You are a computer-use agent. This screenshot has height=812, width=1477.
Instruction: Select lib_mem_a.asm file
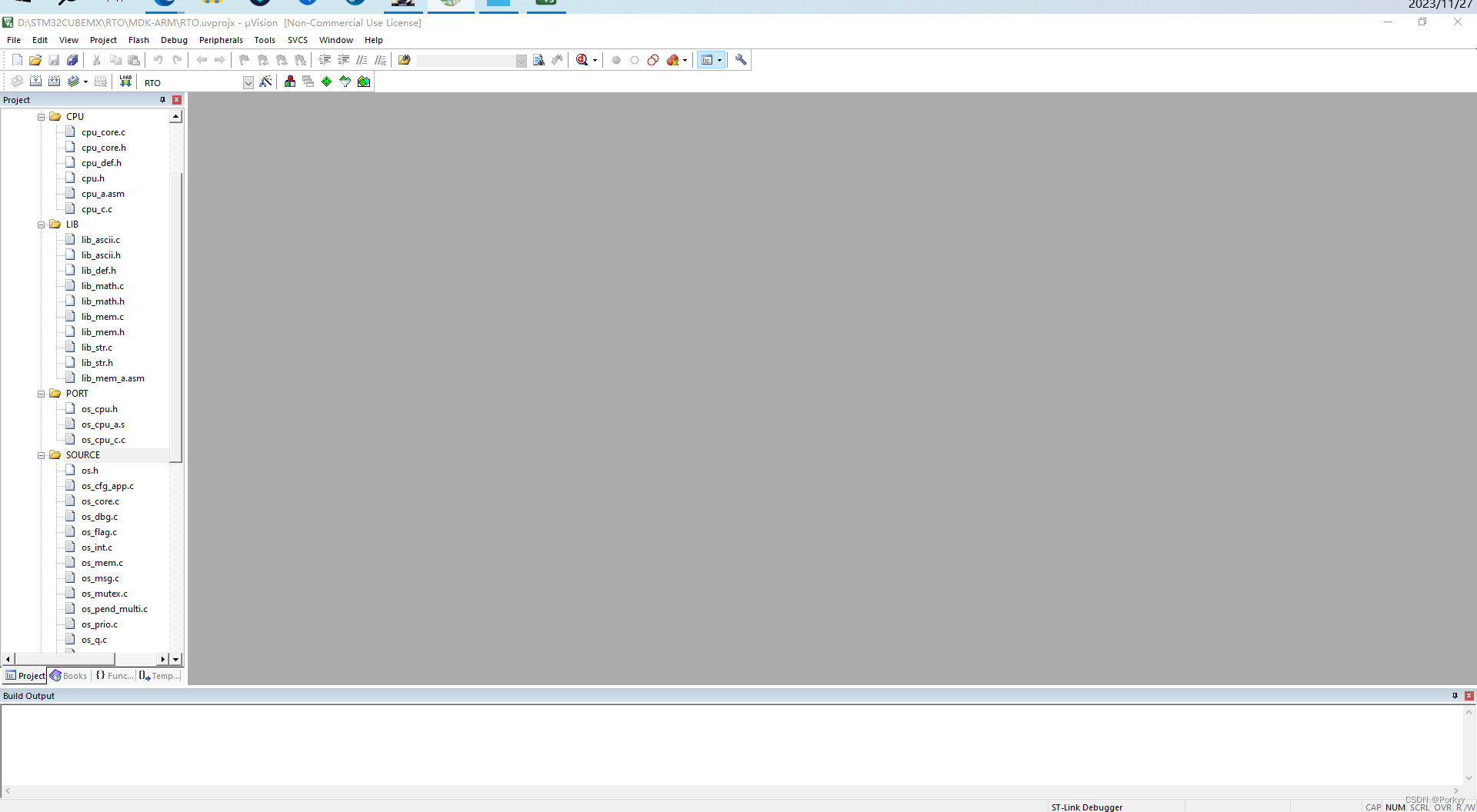click(x=113, y=378)
